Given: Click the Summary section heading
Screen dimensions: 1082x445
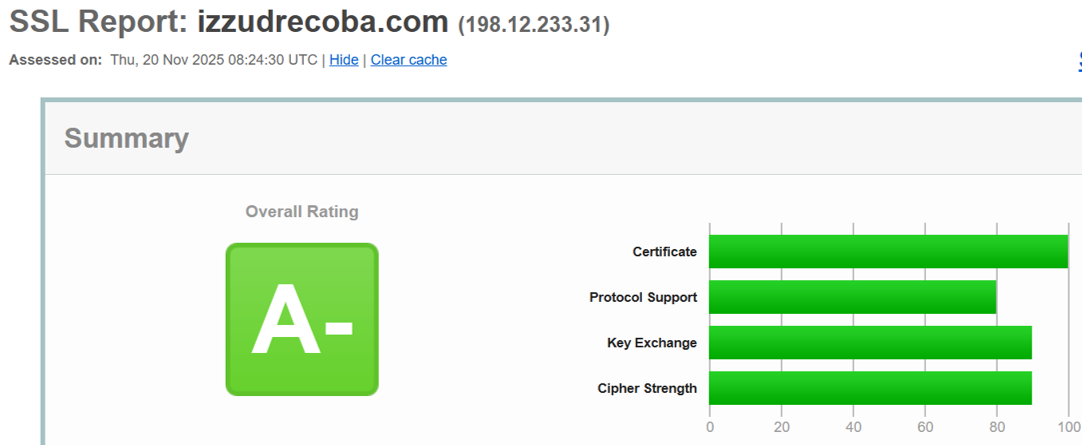Looking at the screenshot, I should pos(126,138).
